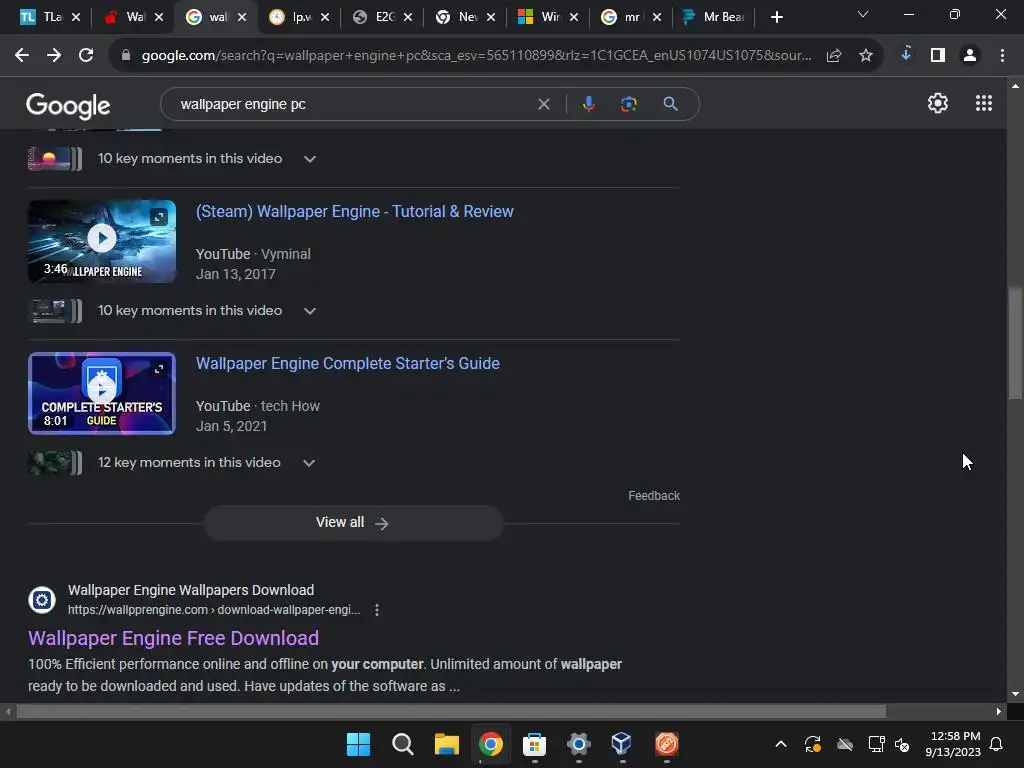Show hidden system tray icons
The image size is (1024, 768).
pyautogui.click(x=780, y=744)
